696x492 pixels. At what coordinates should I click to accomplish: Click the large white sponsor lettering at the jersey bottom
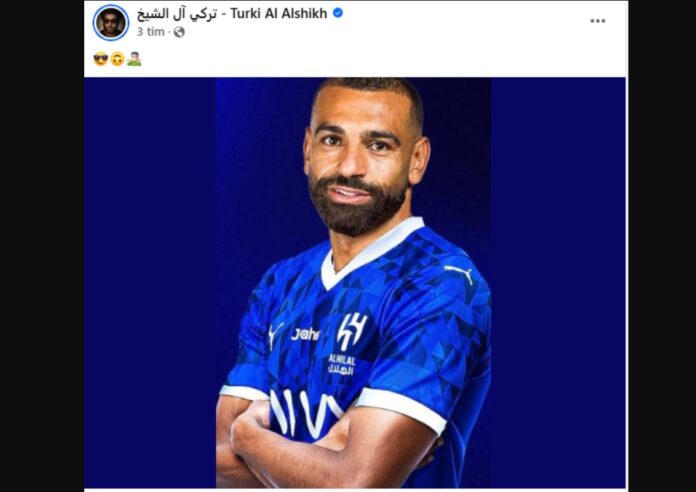click(x=305, y=413)
